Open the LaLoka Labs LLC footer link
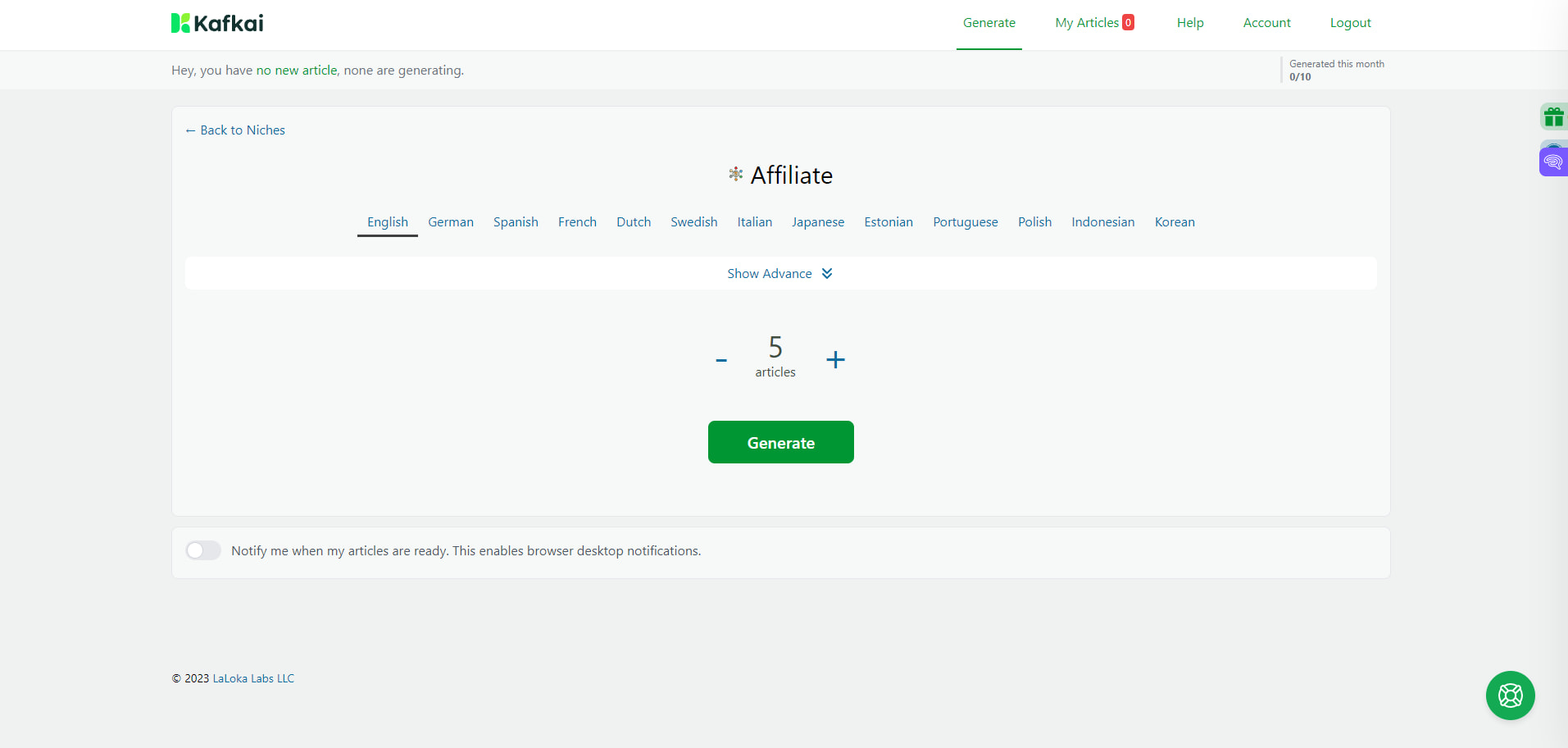The image size is (1568, 748). pos(252,677)
